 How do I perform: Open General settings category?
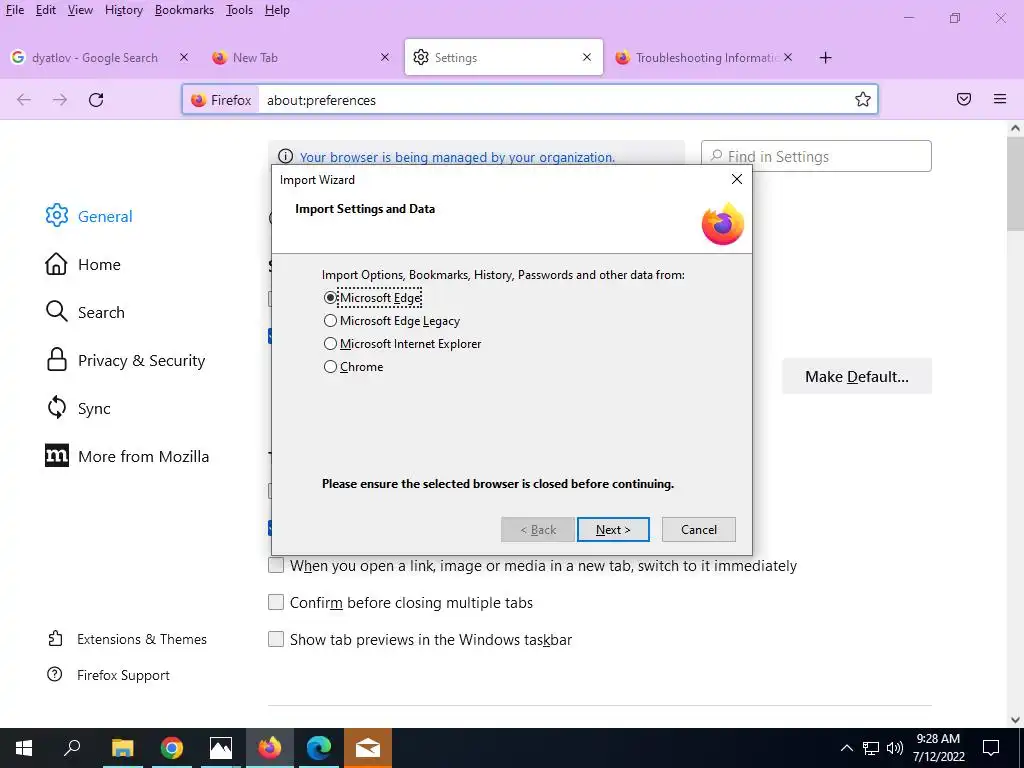[x=89, y=216]
